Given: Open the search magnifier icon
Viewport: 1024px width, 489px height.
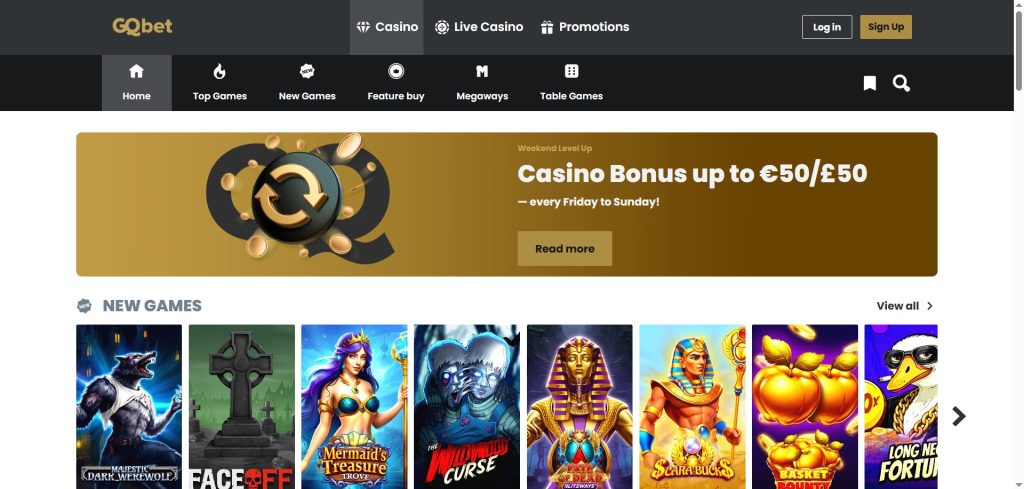Looking at the screenshot, I should (901, 84).
